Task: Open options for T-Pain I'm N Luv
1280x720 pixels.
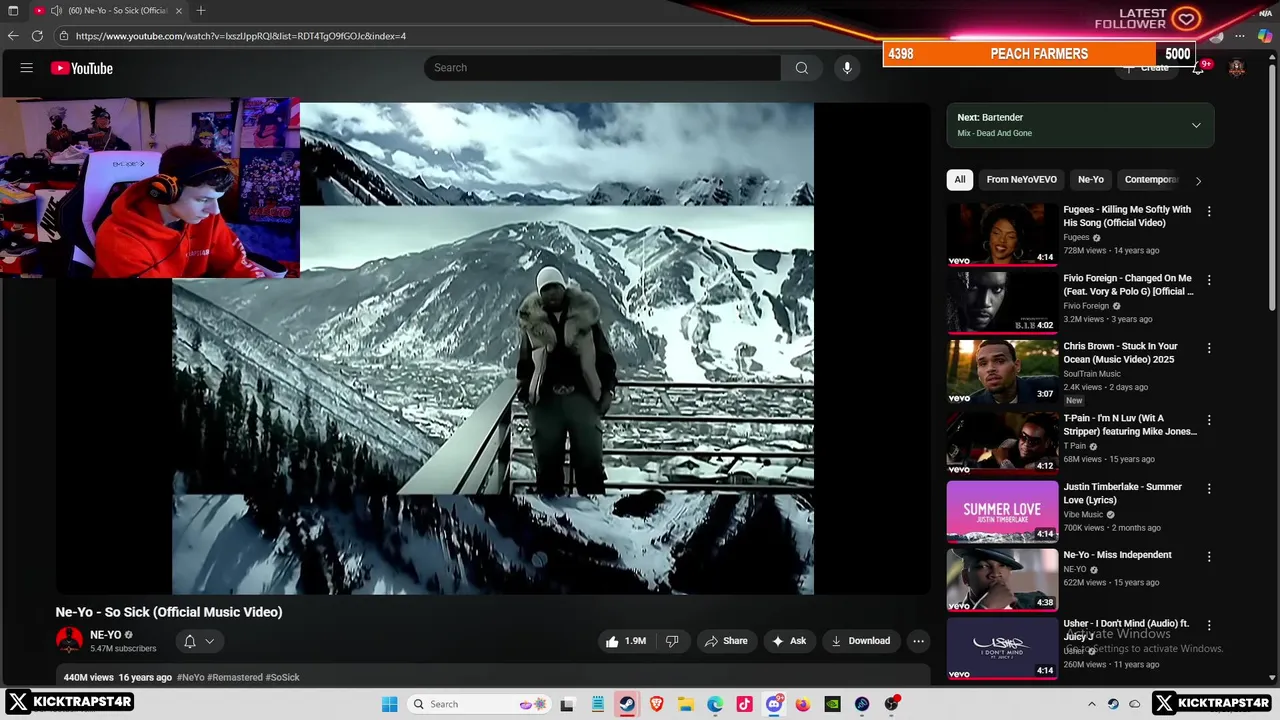Action: [x=1209, y=420]
